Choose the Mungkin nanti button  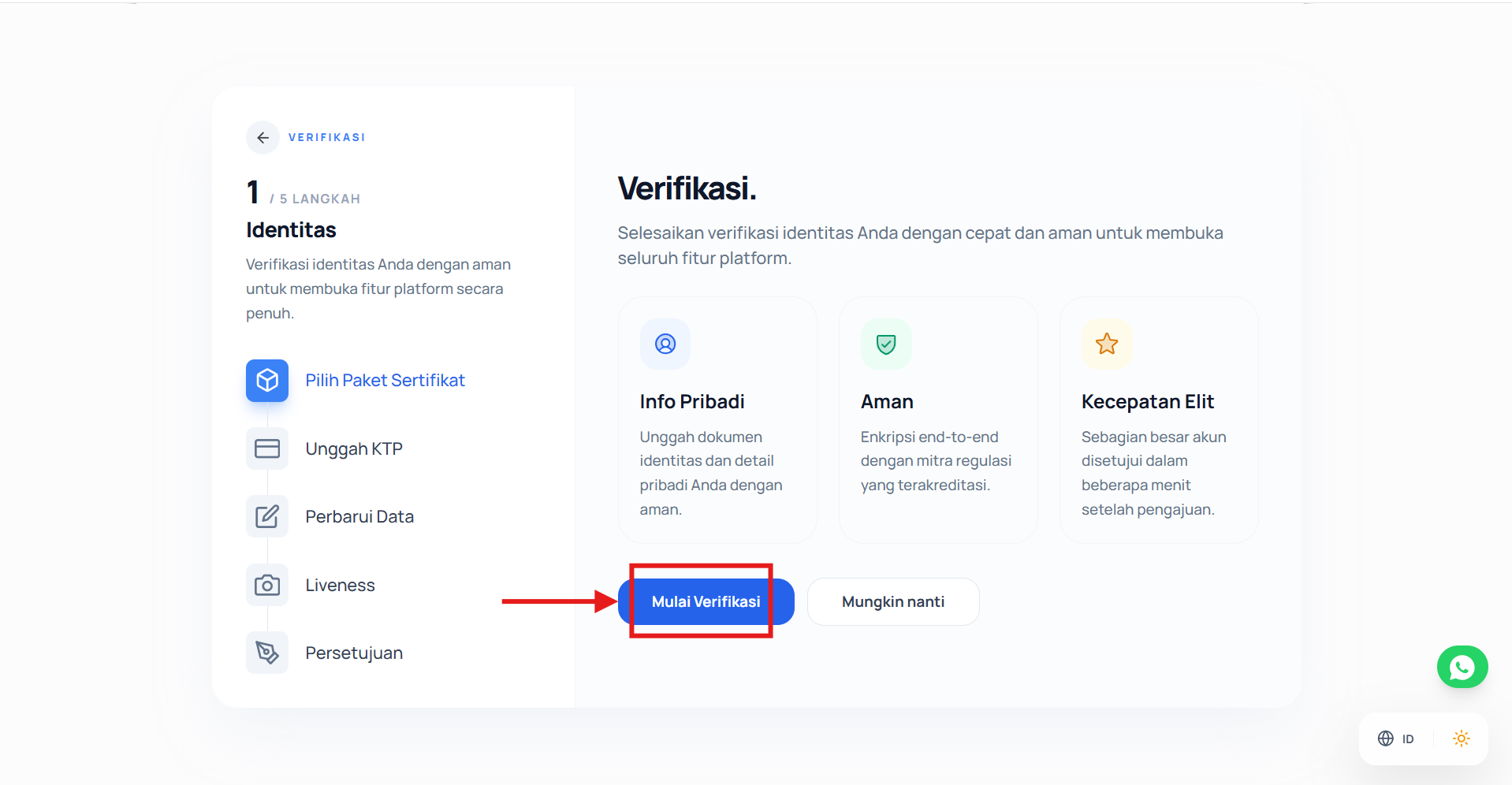pyautogui.click(x=893, y=601)
